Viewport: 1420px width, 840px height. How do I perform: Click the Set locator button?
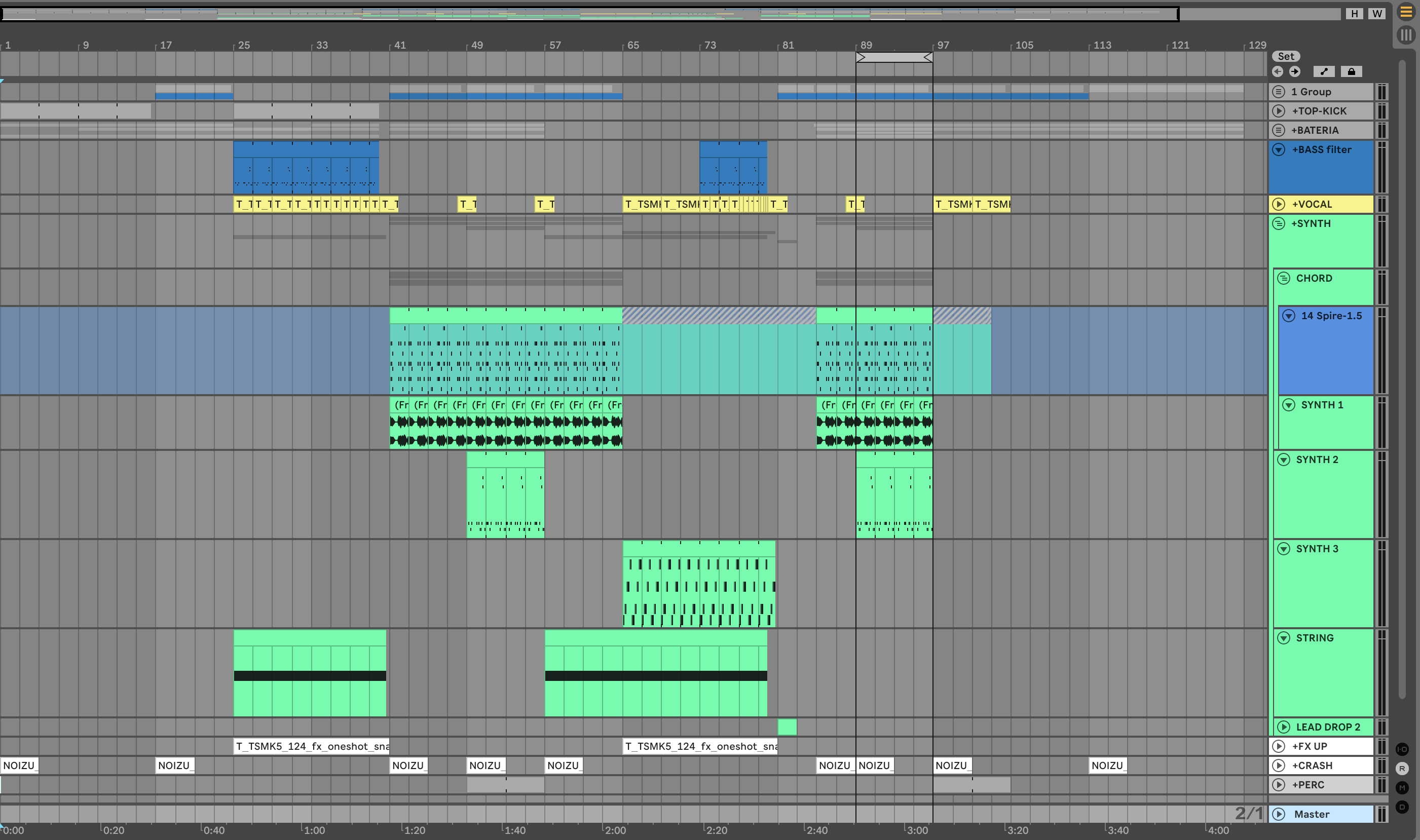1286,56
